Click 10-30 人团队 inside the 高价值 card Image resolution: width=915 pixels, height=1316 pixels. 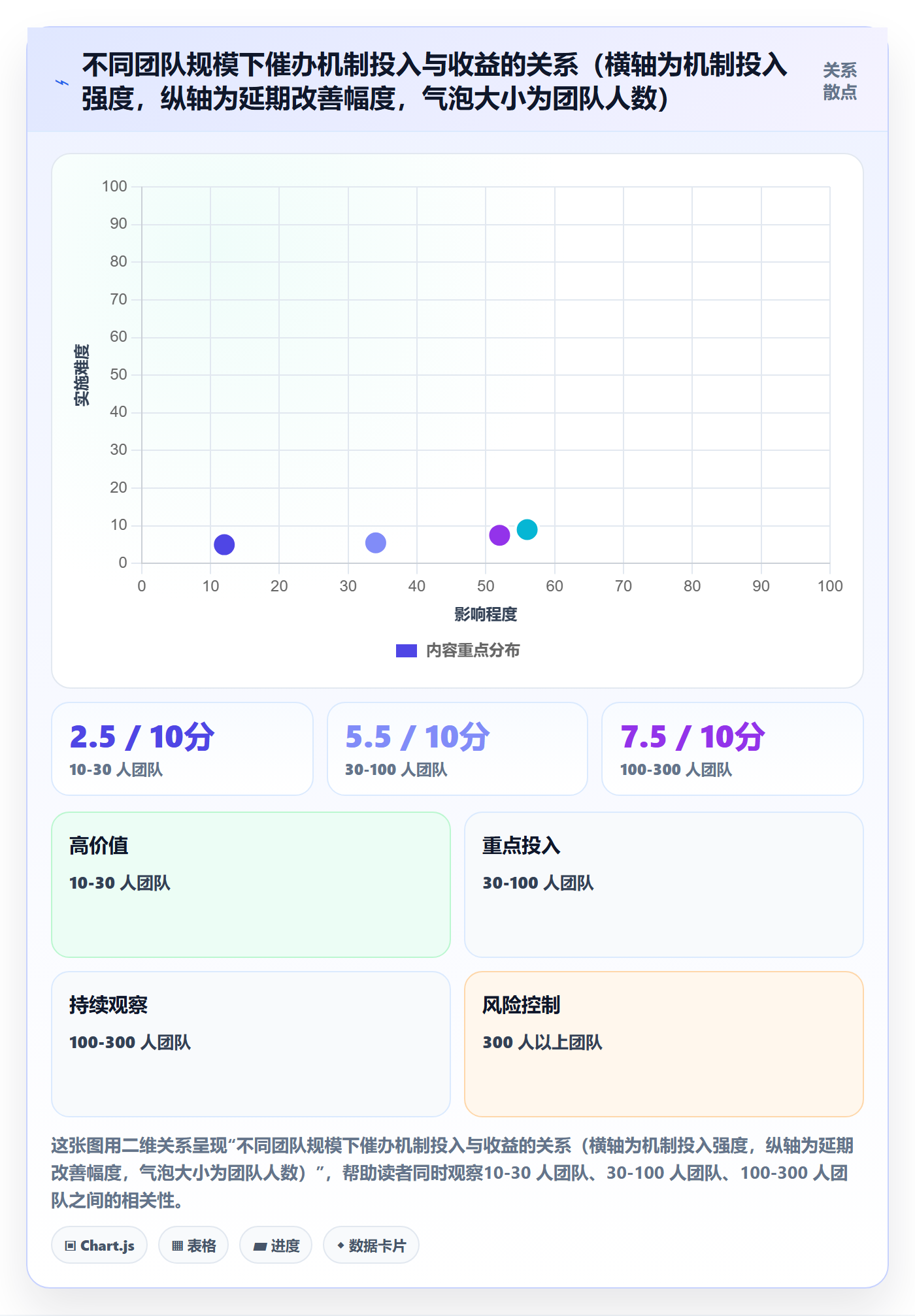tap(120, 883)
